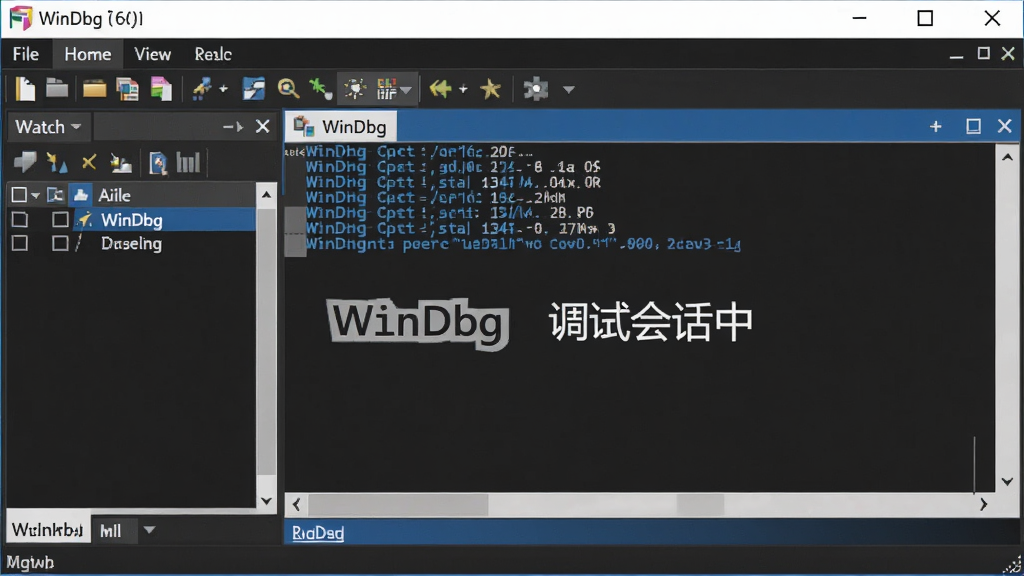Viewport: 1024px width, 576px height.
Task: Open the Realc menu
Action: [x=213, y=54]
